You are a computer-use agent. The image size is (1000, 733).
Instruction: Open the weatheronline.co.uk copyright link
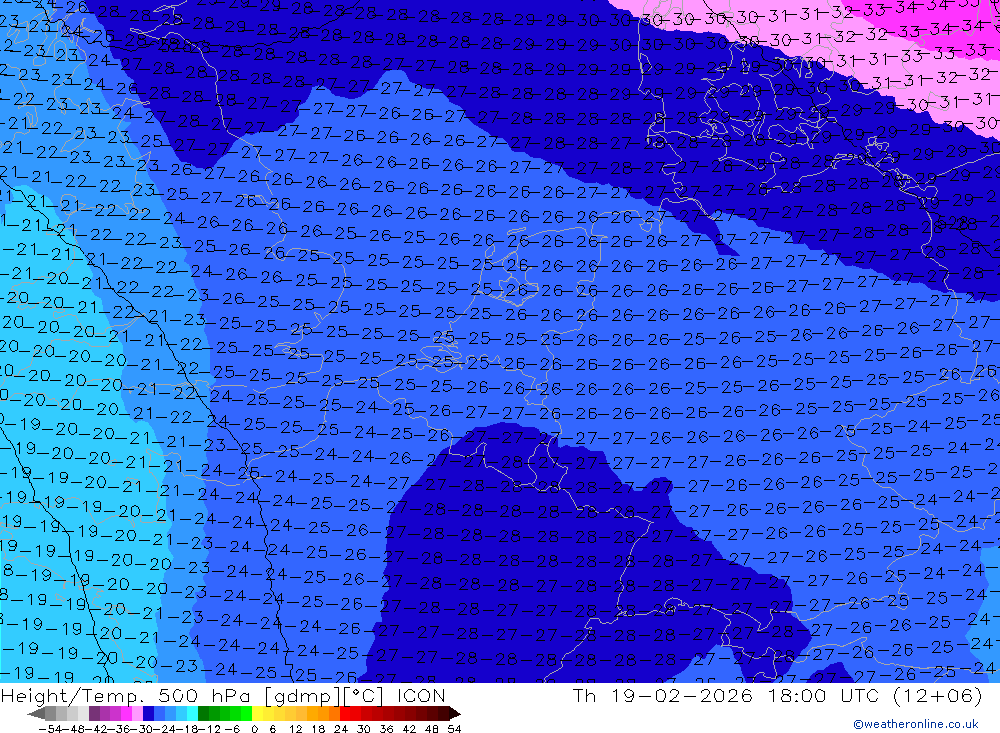[916, 724]
